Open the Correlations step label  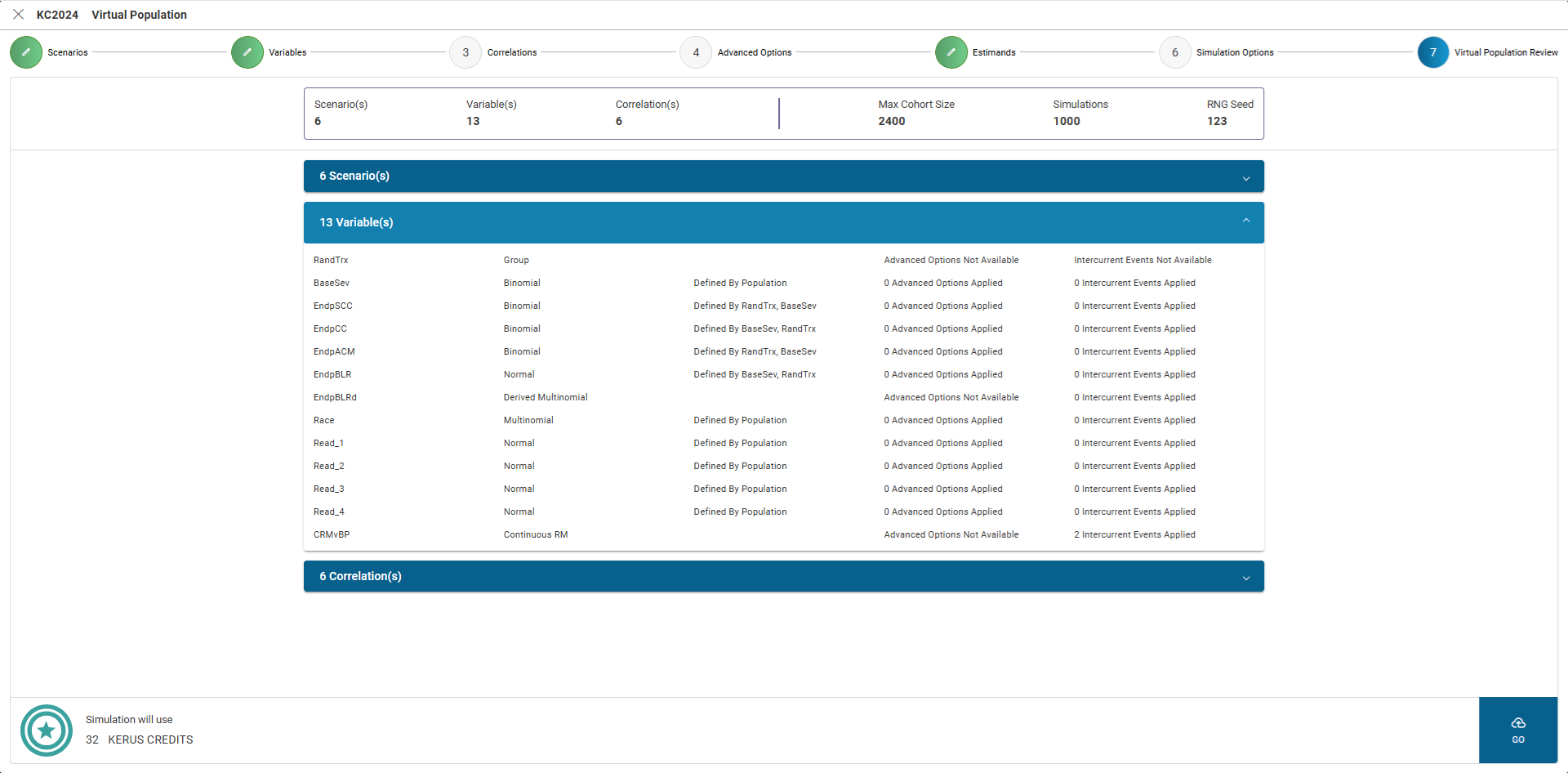512,52
